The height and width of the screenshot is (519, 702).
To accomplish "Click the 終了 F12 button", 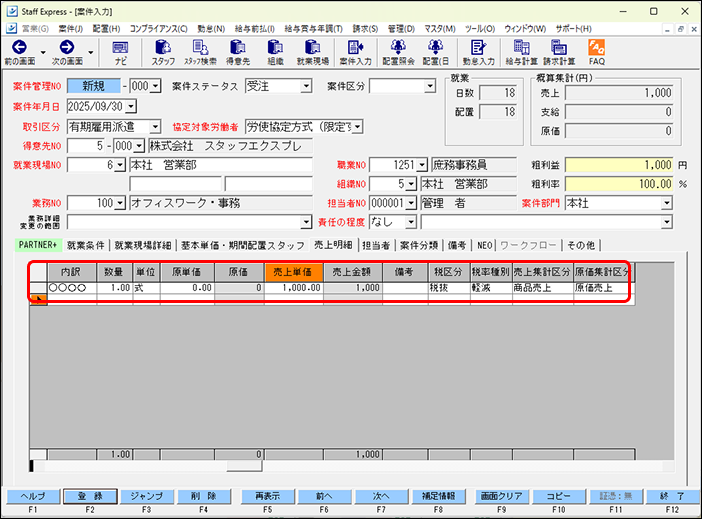I will [672, 496].
